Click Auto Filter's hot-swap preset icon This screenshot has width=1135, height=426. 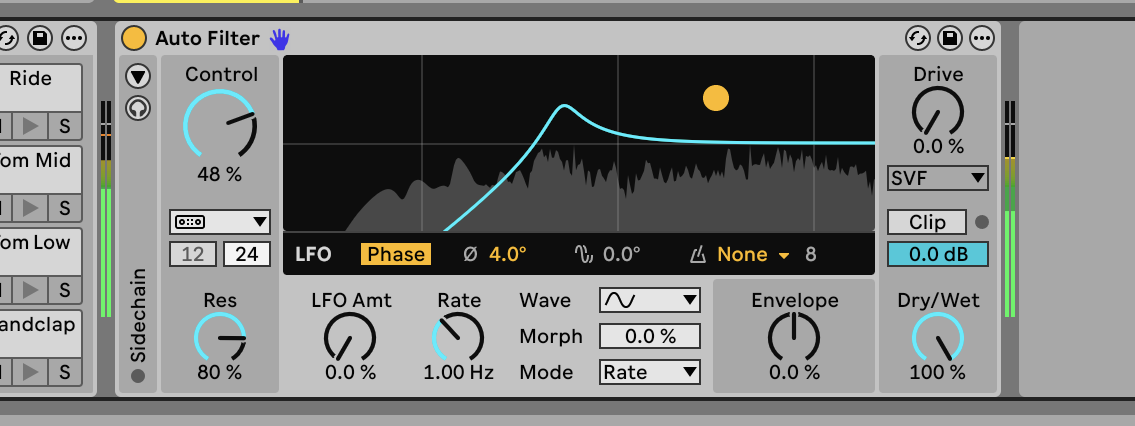pos(918,38)
